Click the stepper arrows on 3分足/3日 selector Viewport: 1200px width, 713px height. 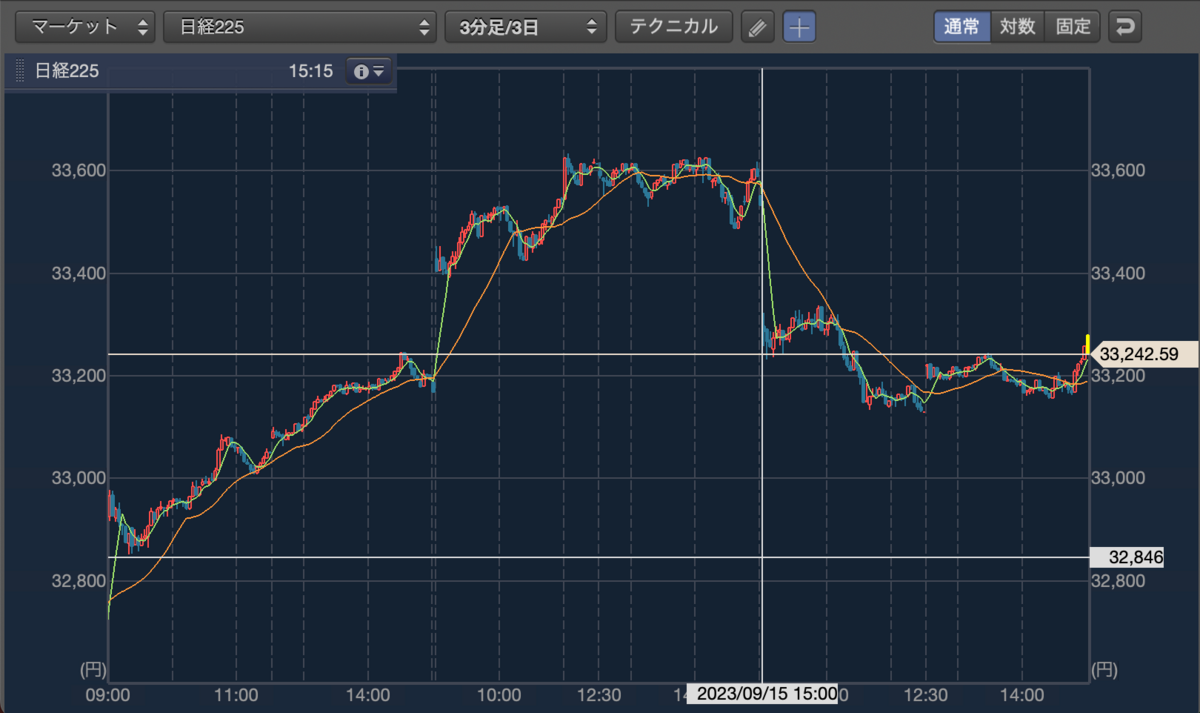coord(592,27)
